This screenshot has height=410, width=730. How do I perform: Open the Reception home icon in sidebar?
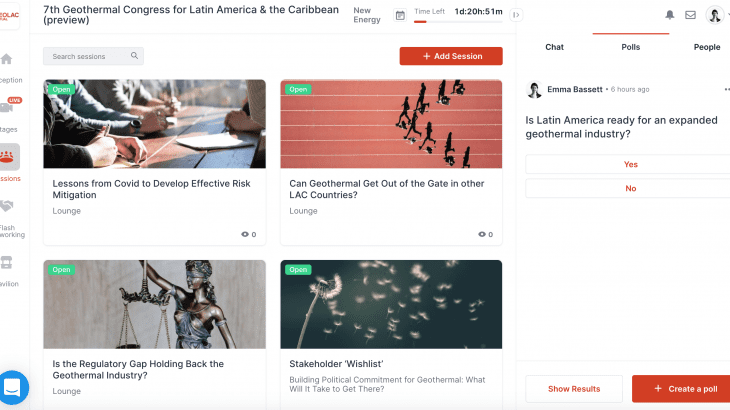point(6,59)
